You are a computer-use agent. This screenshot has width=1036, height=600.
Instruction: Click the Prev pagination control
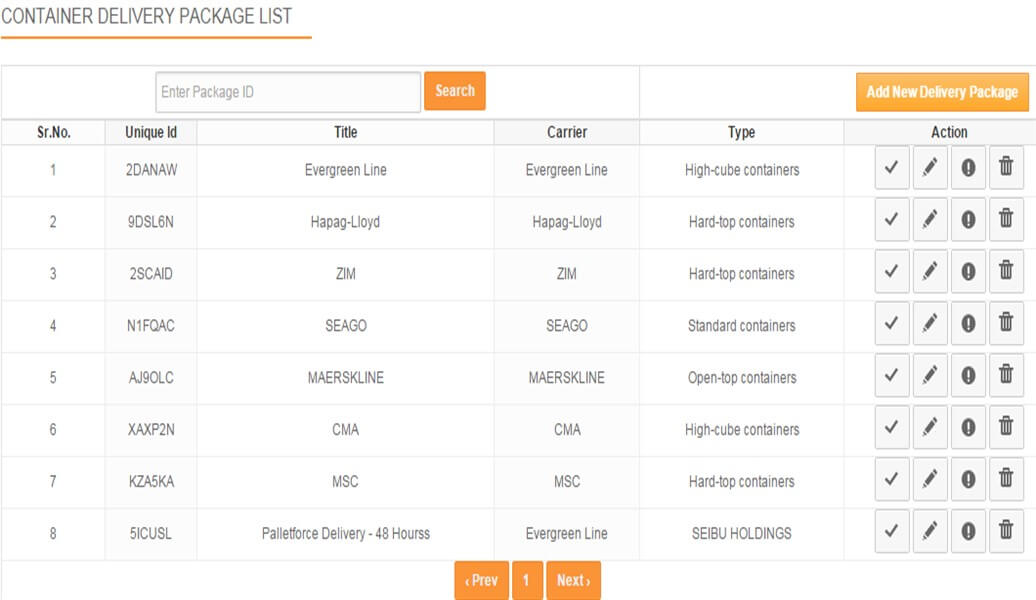tap(481, 580)
